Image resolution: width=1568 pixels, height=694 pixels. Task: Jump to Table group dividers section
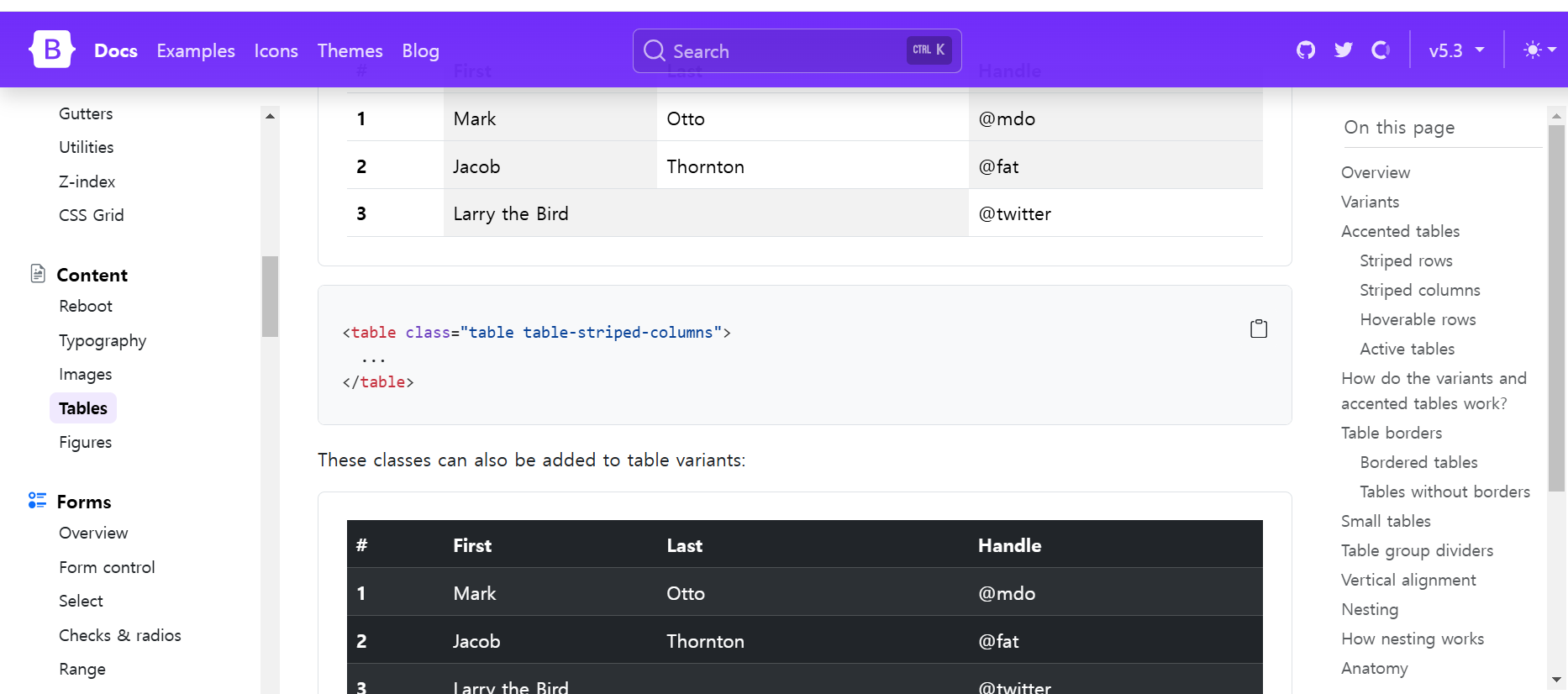click(1417, 550)
